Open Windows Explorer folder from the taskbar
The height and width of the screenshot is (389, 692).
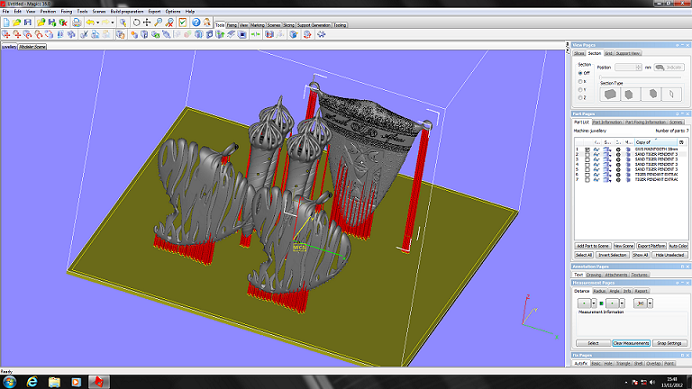[x=54, y=382]
